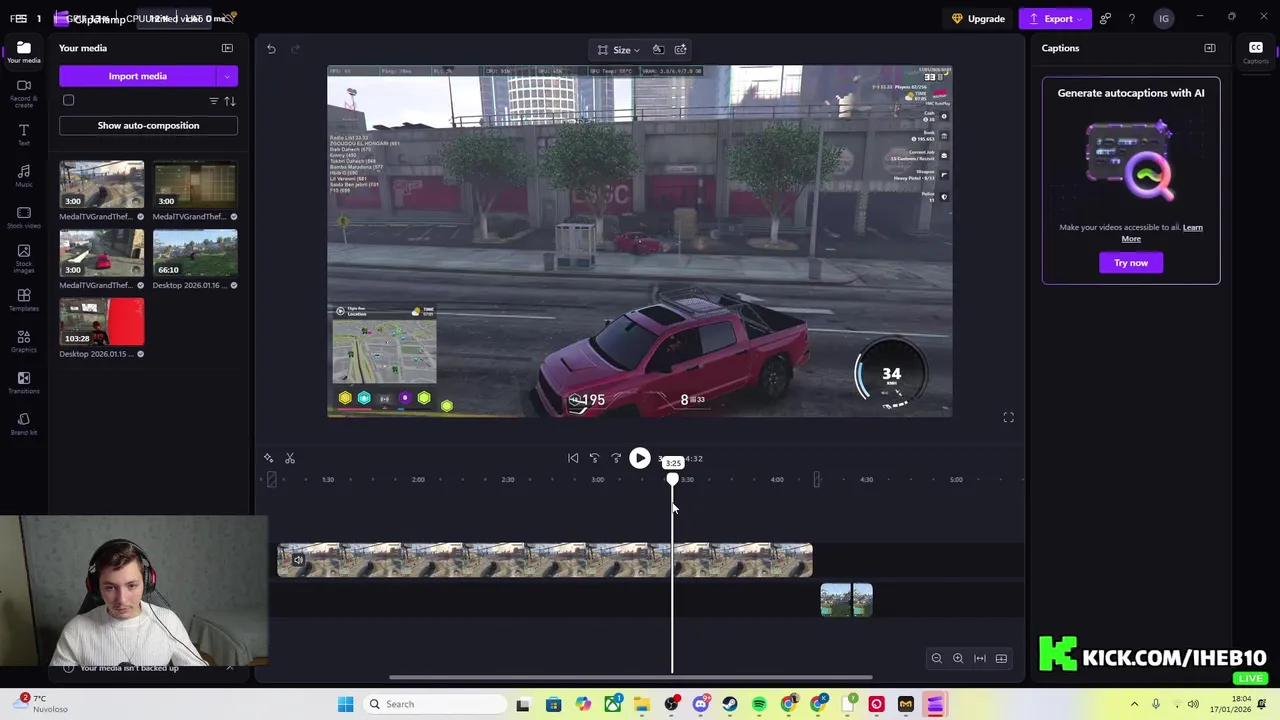
Task: Open the Record & create sidebar tab
Action: tap(24, 94)
